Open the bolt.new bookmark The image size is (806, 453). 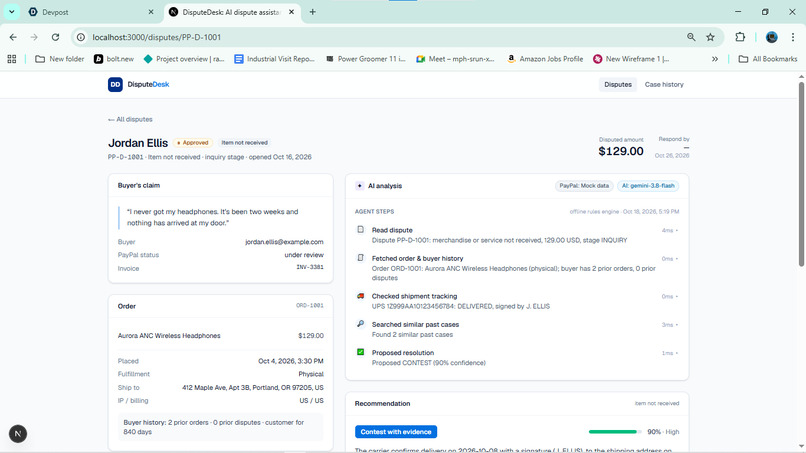114,59
